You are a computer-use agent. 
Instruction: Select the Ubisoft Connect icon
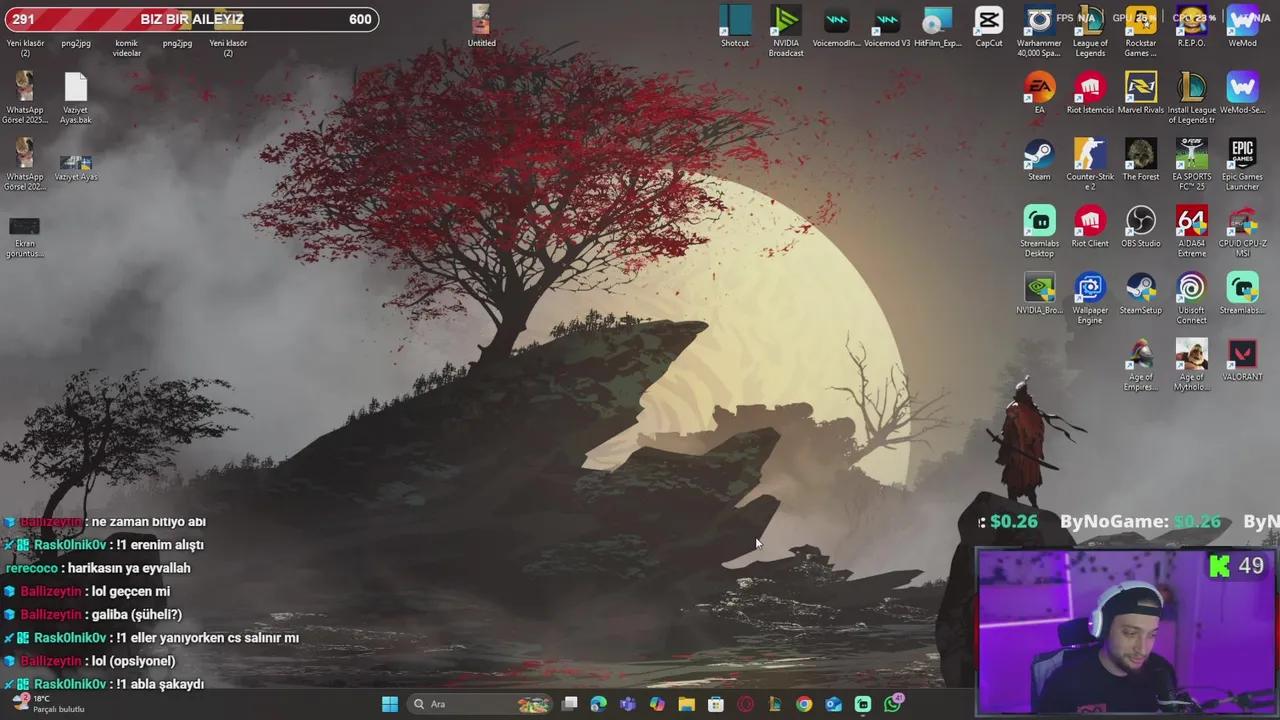click(x=1192, y=298)
